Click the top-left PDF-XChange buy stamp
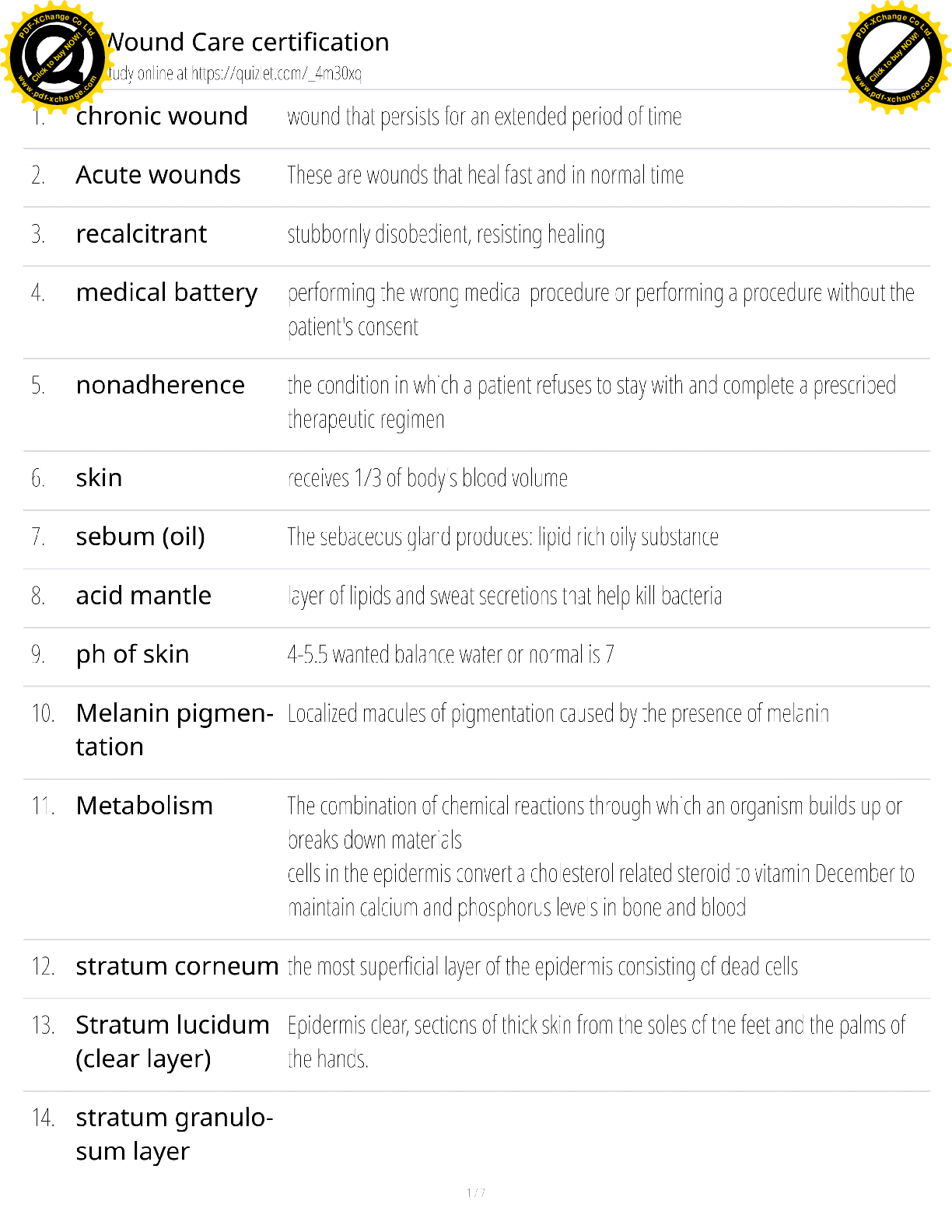952x1232 pixels. pyautogui.click(x=54, y=58)
